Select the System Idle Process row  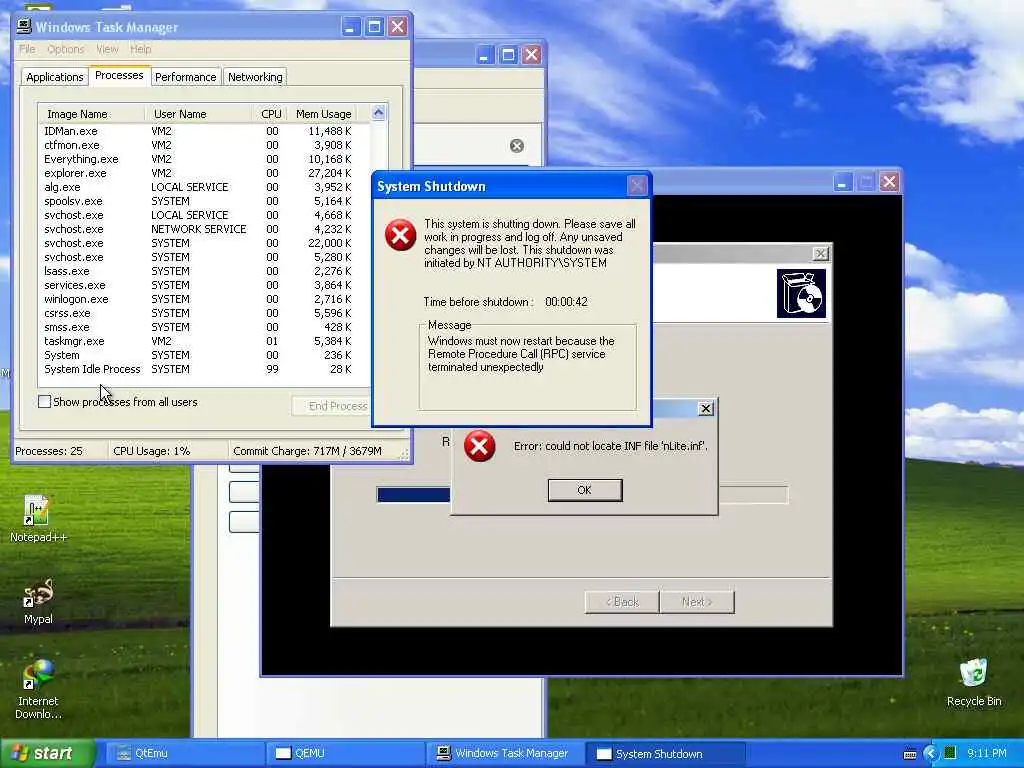click(x=204, y=370)
